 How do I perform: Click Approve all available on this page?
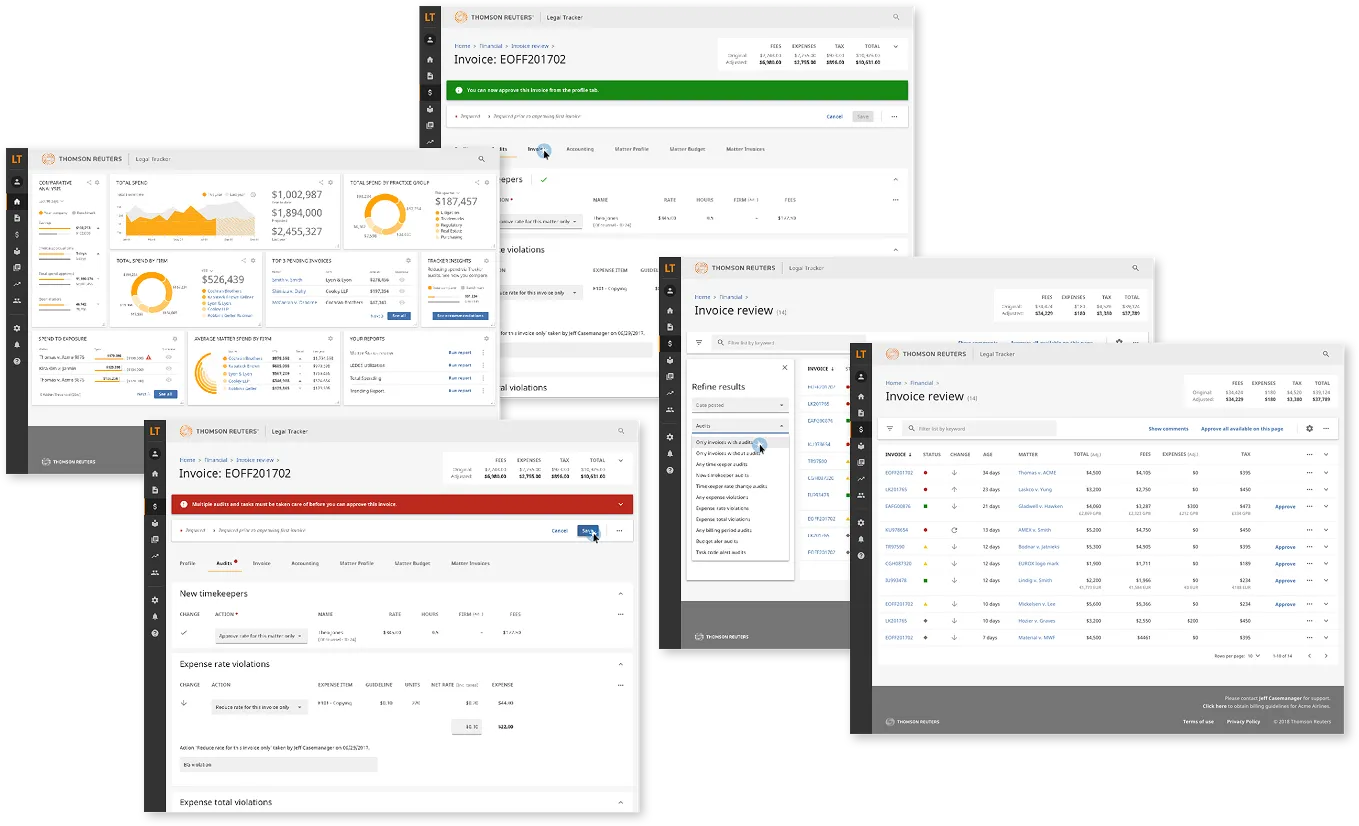1242,429
